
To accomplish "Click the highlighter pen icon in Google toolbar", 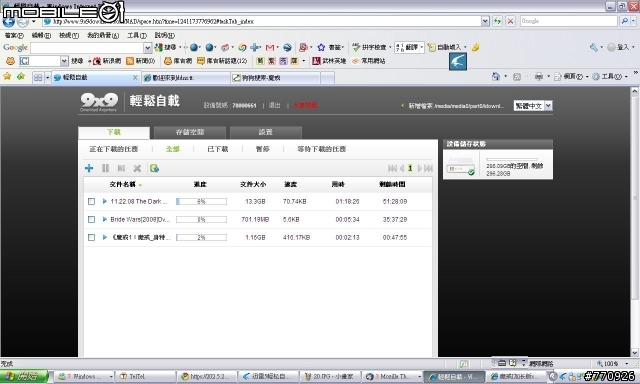I will click(x=476, y=48).
